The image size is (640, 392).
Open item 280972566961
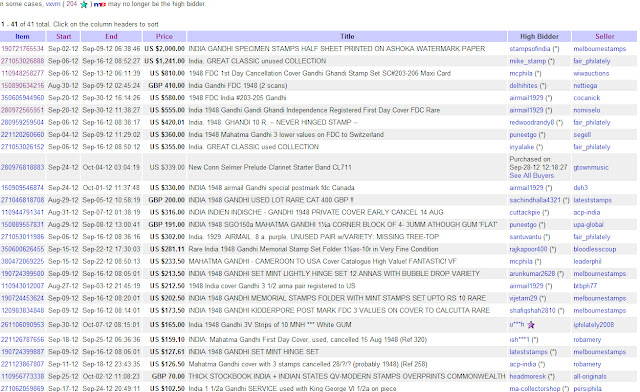click(x=22, y=110)
